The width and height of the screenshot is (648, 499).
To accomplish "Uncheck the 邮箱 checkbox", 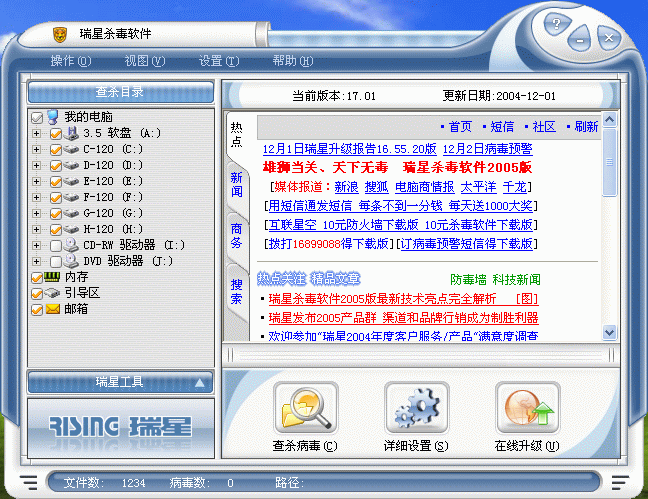I will tap(37, 310).
